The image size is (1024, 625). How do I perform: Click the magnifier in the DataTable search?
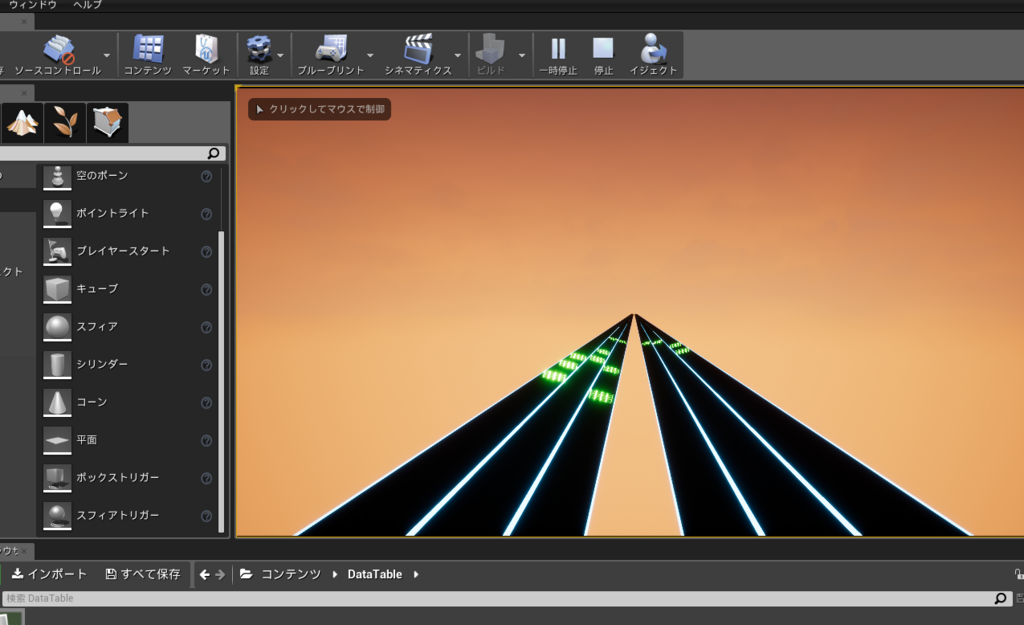coord(1000,598)
